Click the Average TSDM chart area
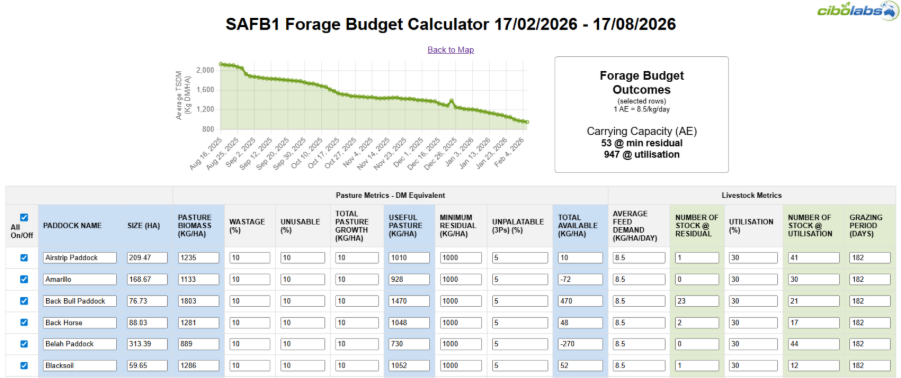This screenshot has width=901, height=378. click(374, 97)
